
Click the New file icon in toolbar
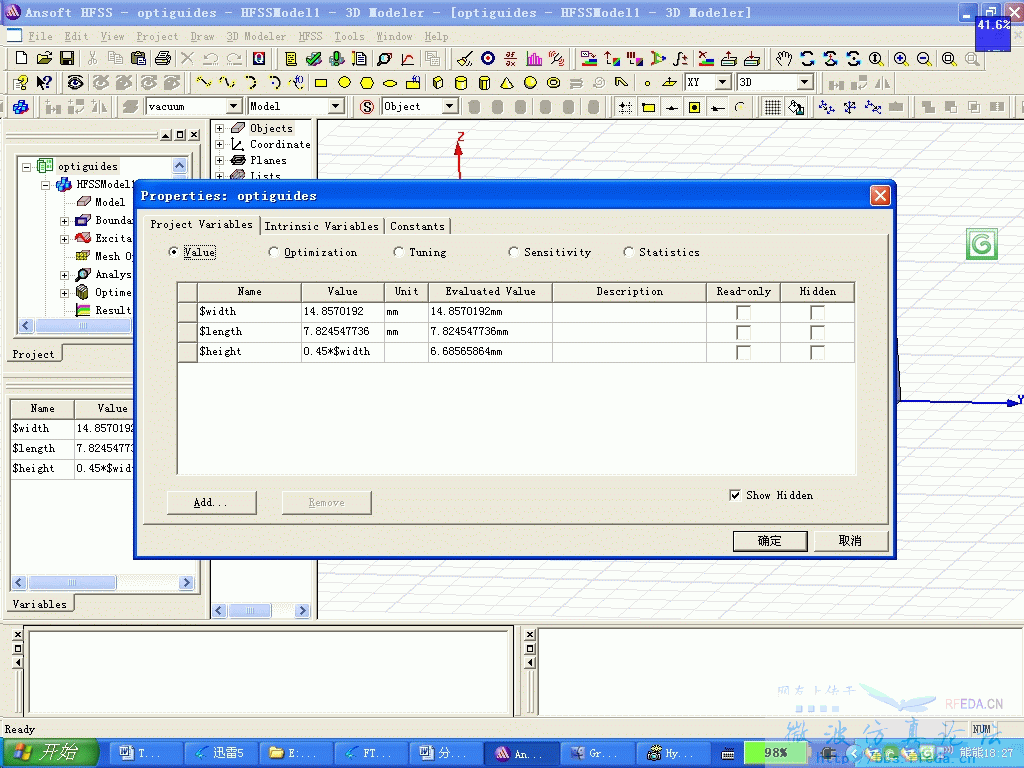coord(21,58)
